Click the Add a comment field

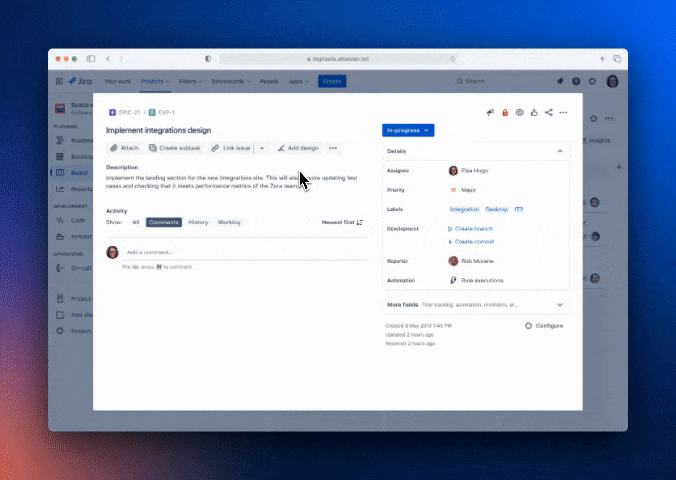tap(245, 252)
